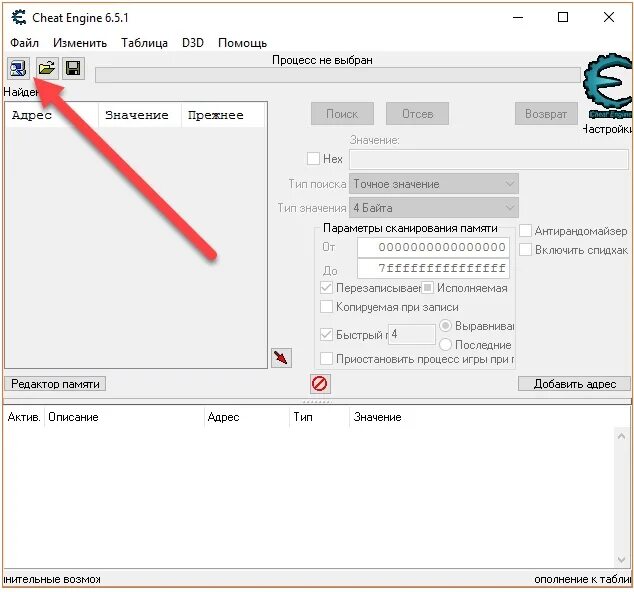Image resolution: width=634 pixels, height=592 pixels.
Task: Open the Изменить menu
Action: pyautogui.click(x=80, y=43)
